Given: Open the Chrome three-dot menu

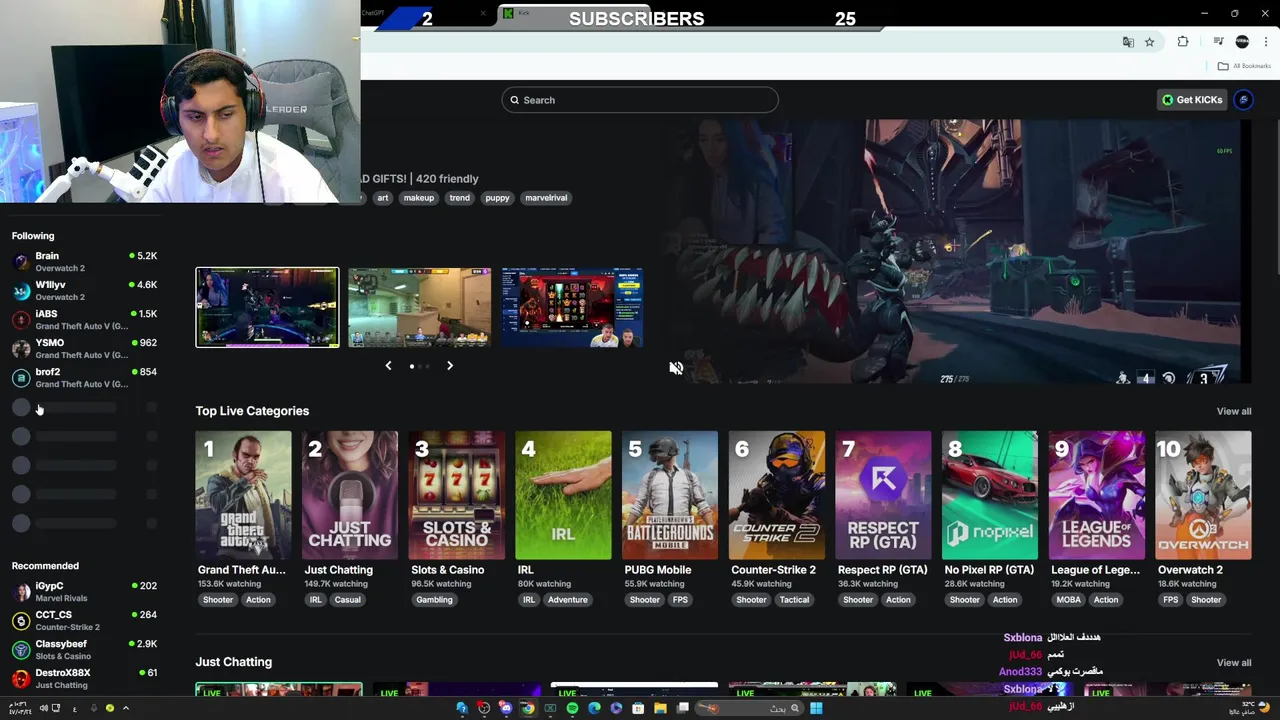Looking at the screenshot, I should pyautogui.click(x=1266, y=42).
